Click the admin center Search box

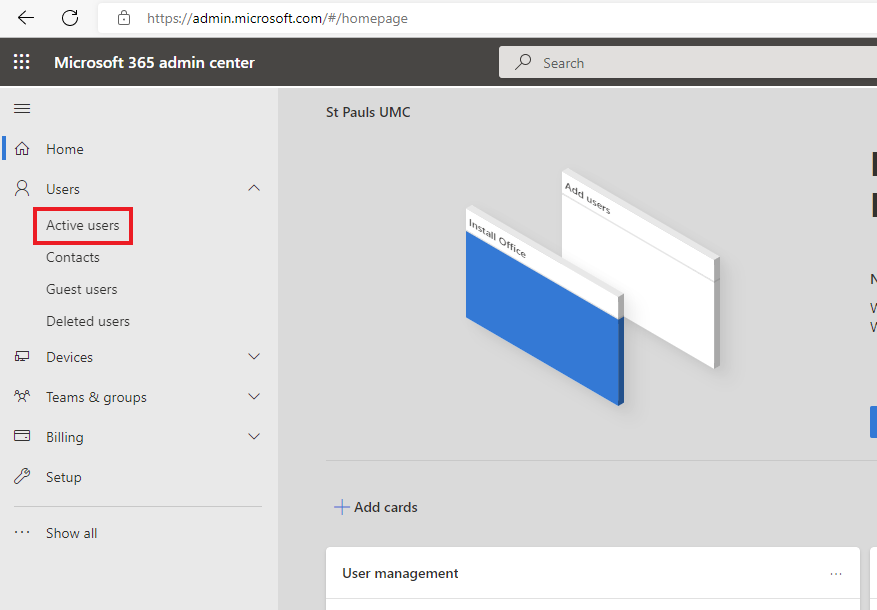[x=690, y=63]
